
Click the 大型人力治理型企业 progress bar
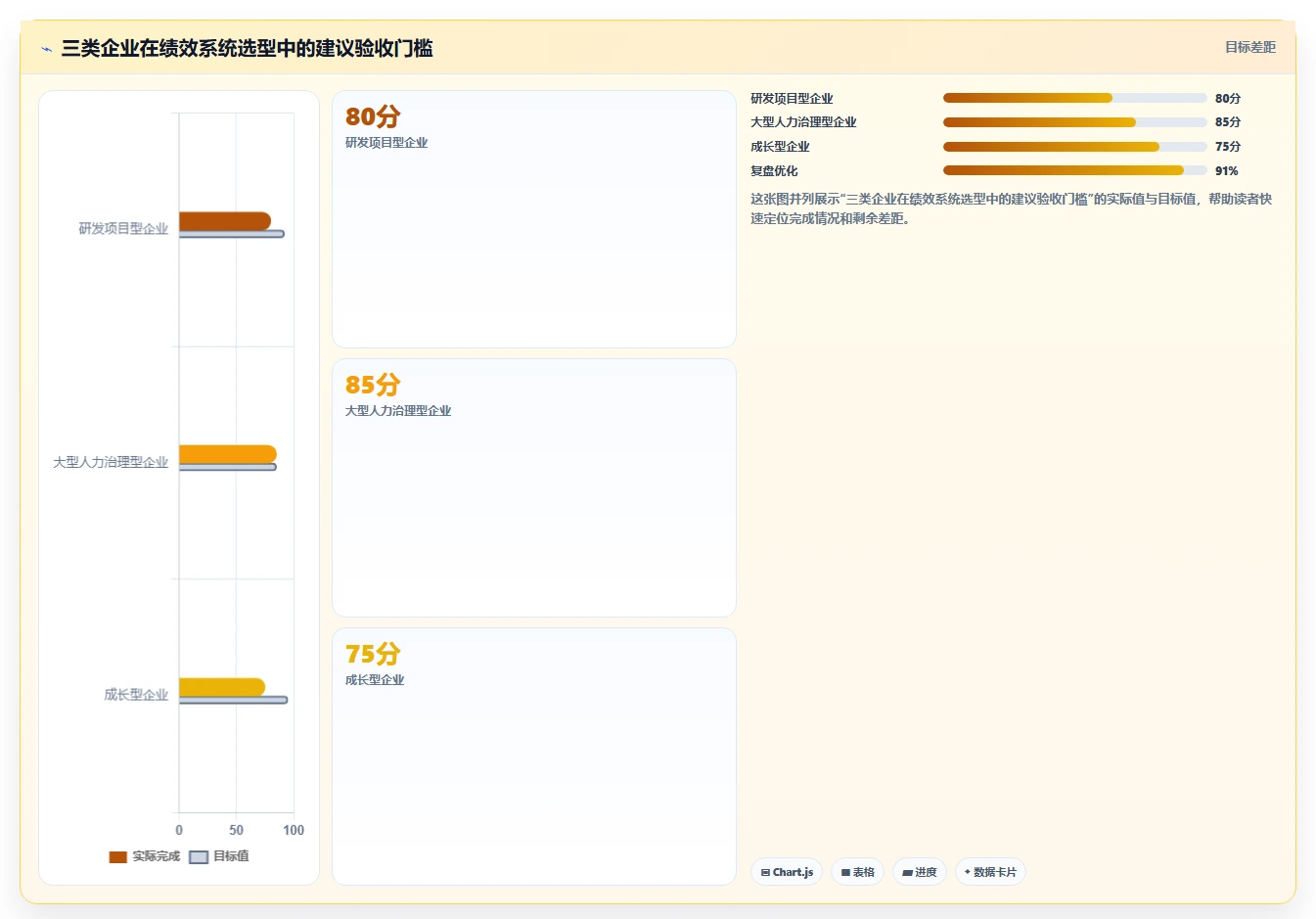pos(1074,122)
